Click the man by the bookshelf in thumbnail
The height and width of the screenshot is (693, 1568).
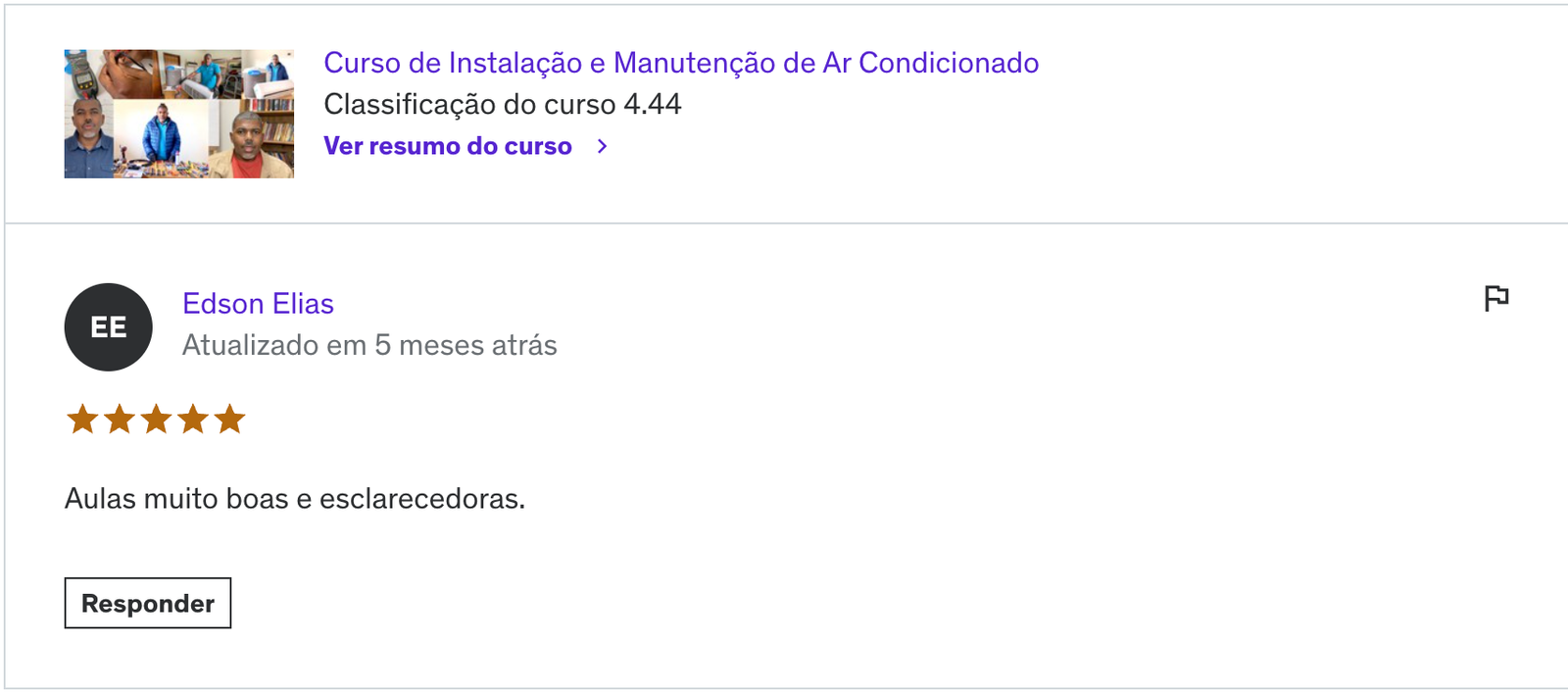[x=251, y=137]
